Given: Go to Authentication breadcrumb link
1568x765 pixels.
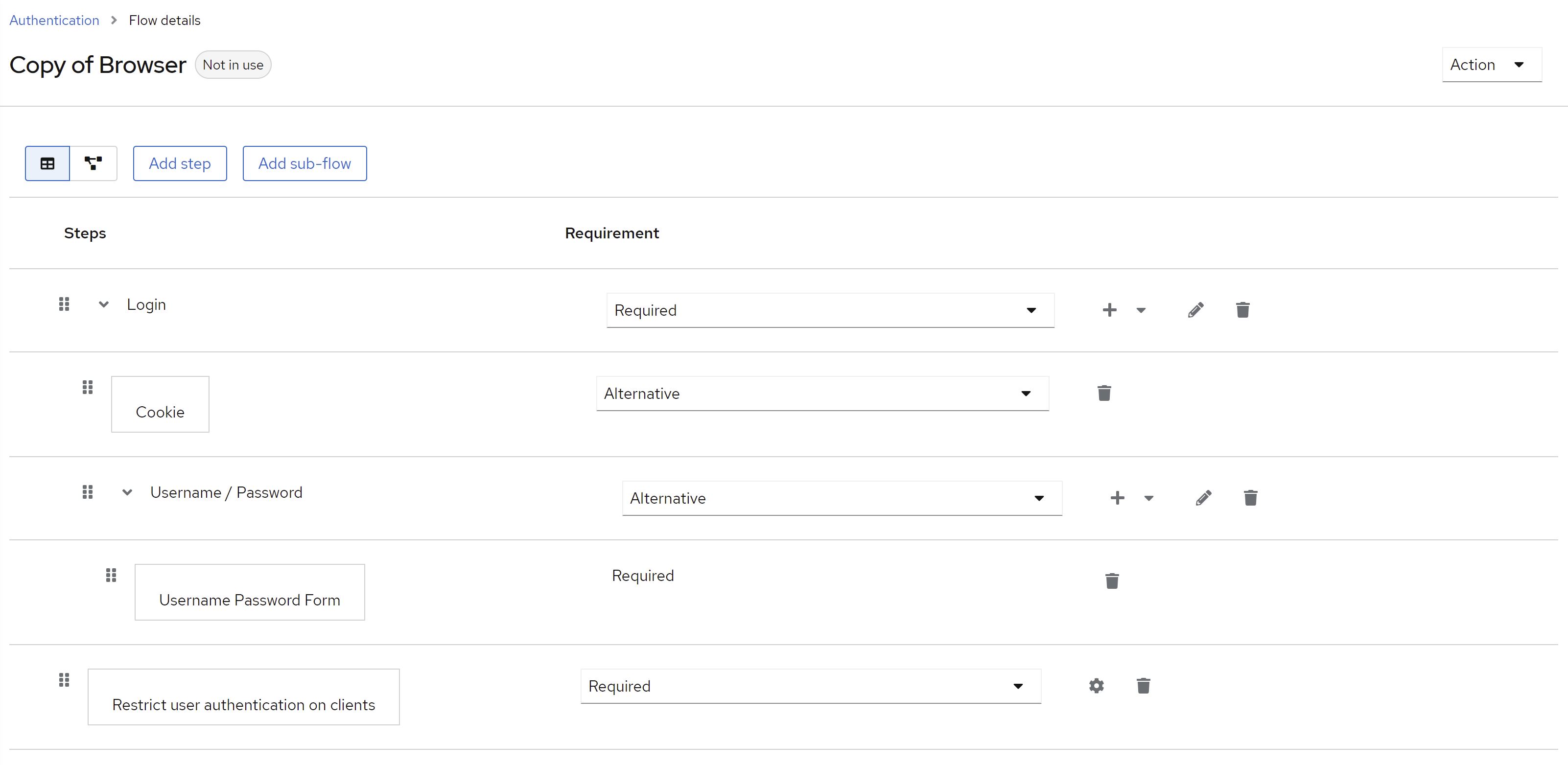Looking at the screenshot, I should 54,20.
